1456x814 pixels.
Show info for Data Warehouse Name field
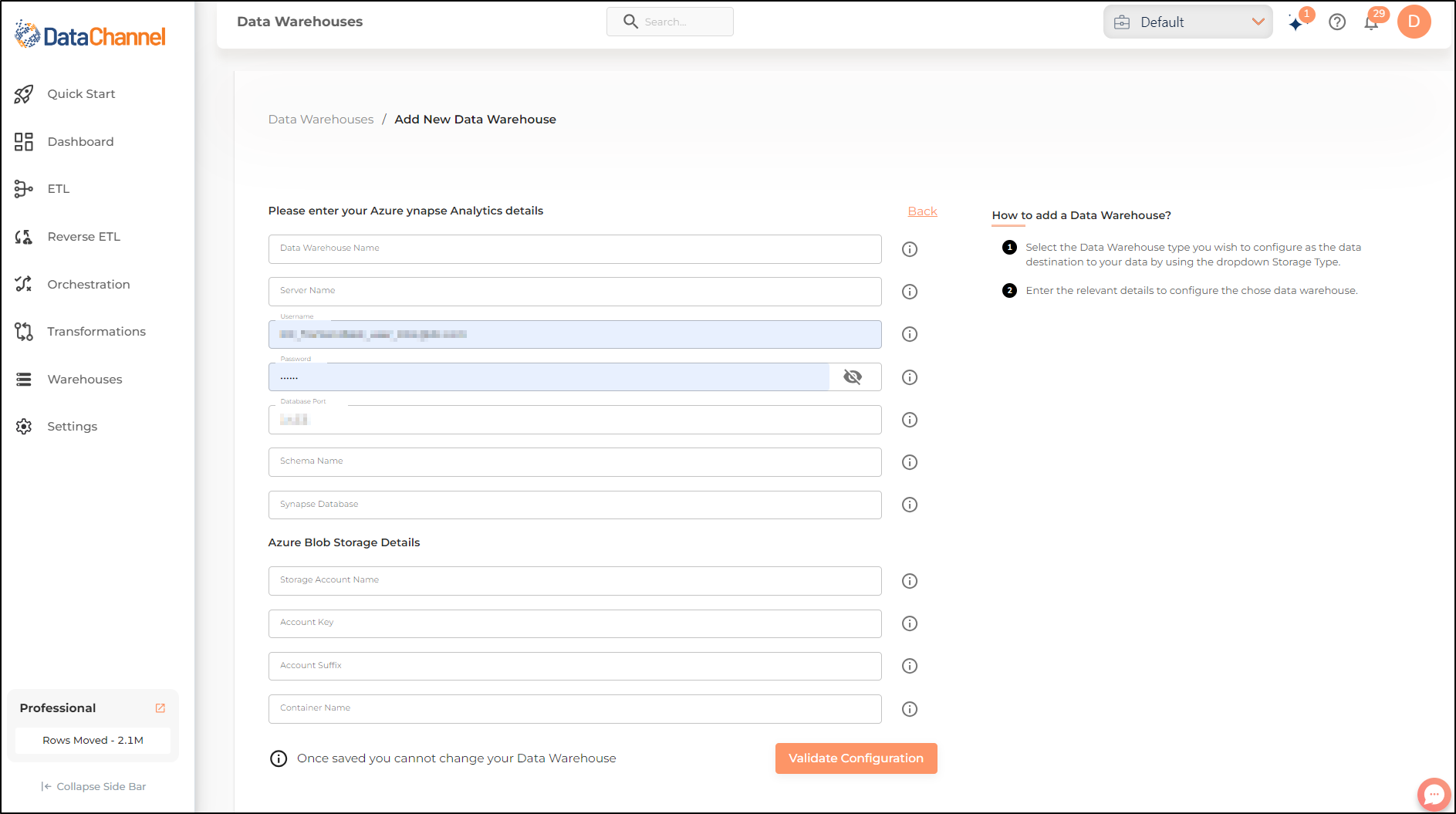[x=910, y=249]
